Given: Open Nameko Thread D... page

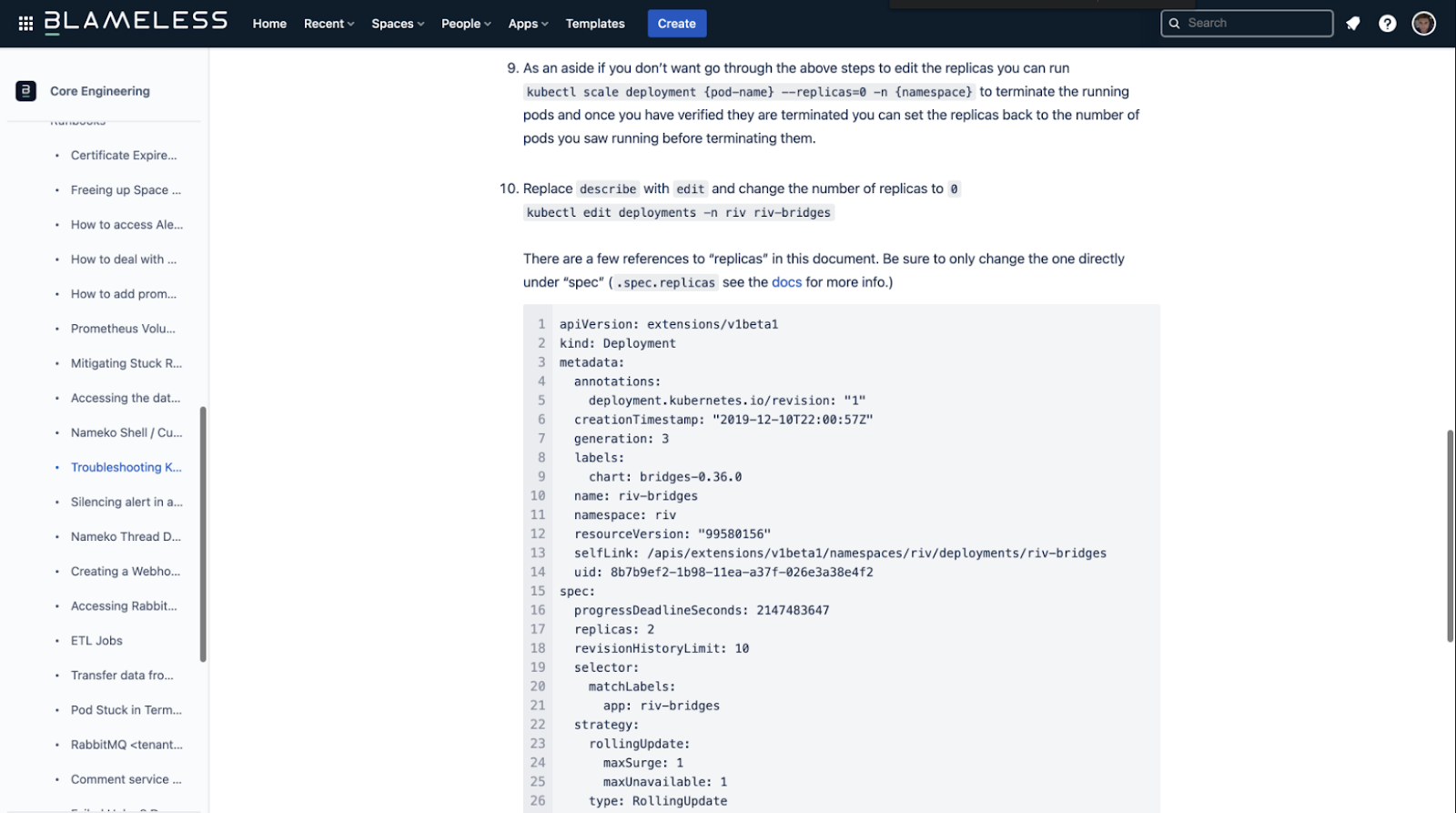Looking at the screenshot, I should click(126, 536).
